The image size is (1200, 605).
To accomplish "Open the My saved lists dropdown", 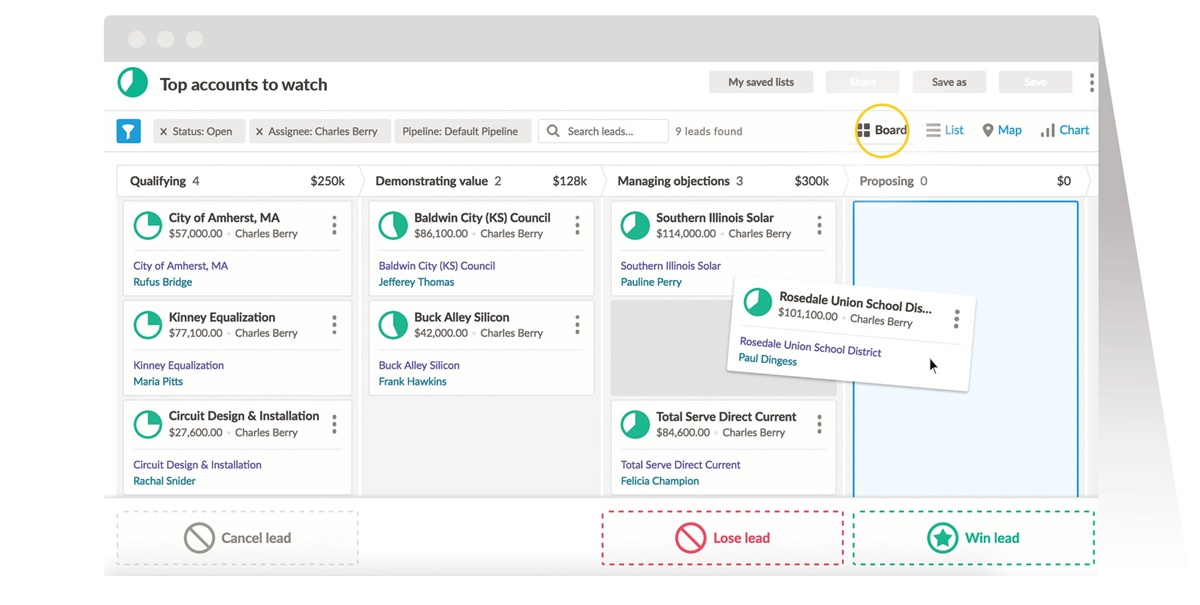I will (x=760, y=82).
